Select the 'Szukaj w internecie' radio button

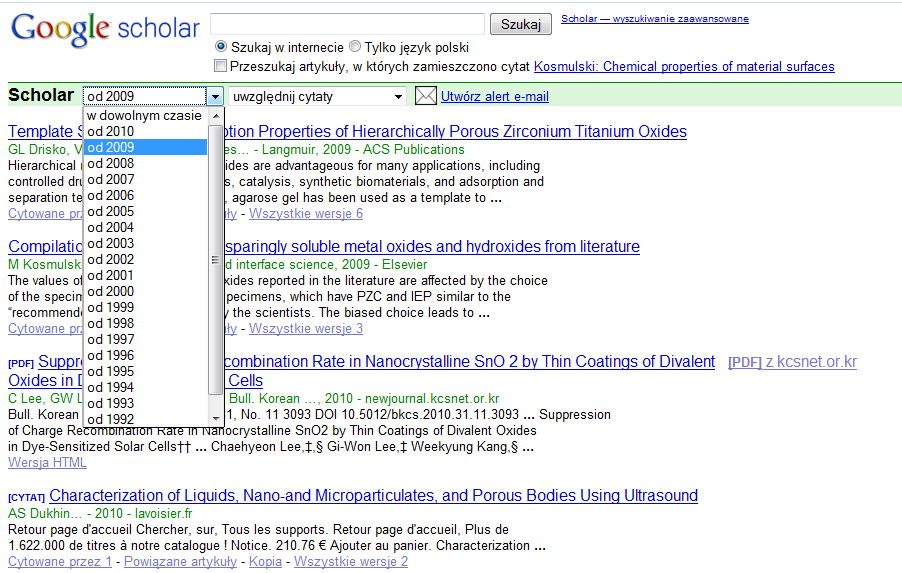[x=220, y=46]
